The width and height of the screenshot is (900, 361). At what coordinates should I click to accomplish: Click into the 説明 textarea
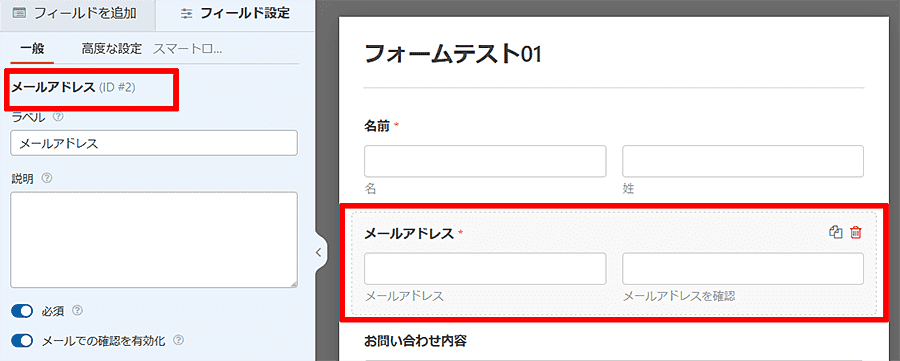pos(154,240)
